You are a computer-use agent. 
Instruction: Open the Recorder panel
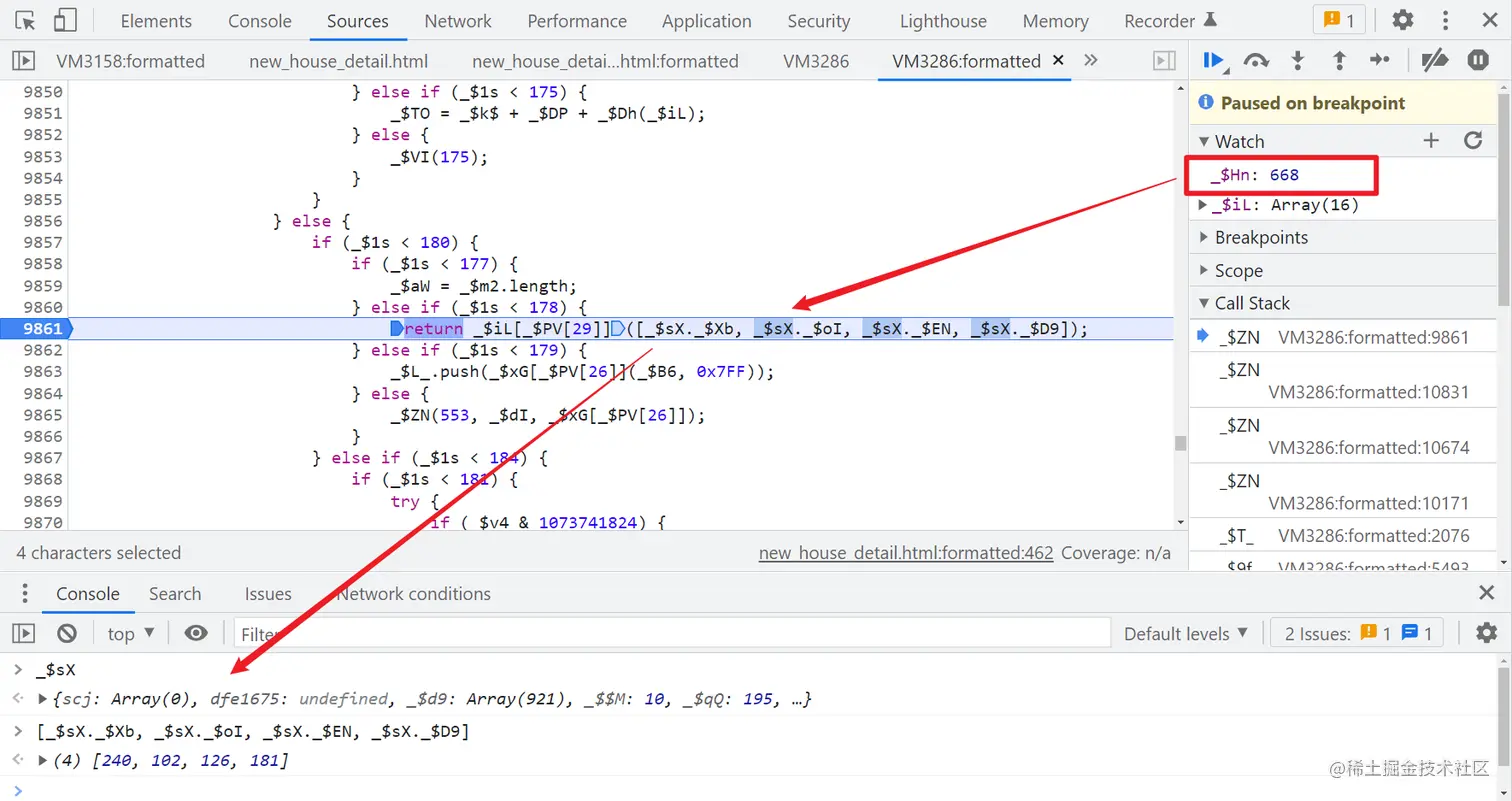pos(1170,21)
